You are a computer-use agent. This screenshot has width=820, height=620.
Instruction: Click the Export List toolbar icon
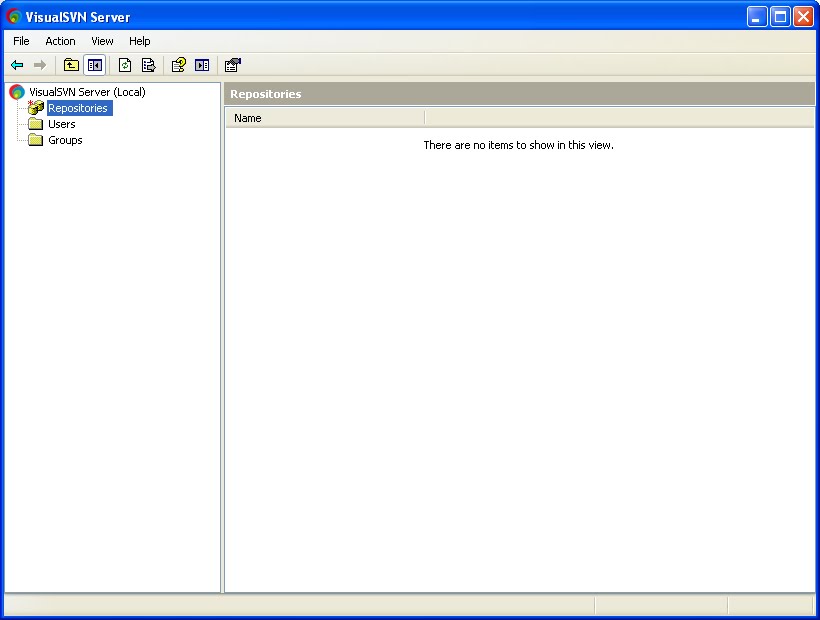point(149,65)
